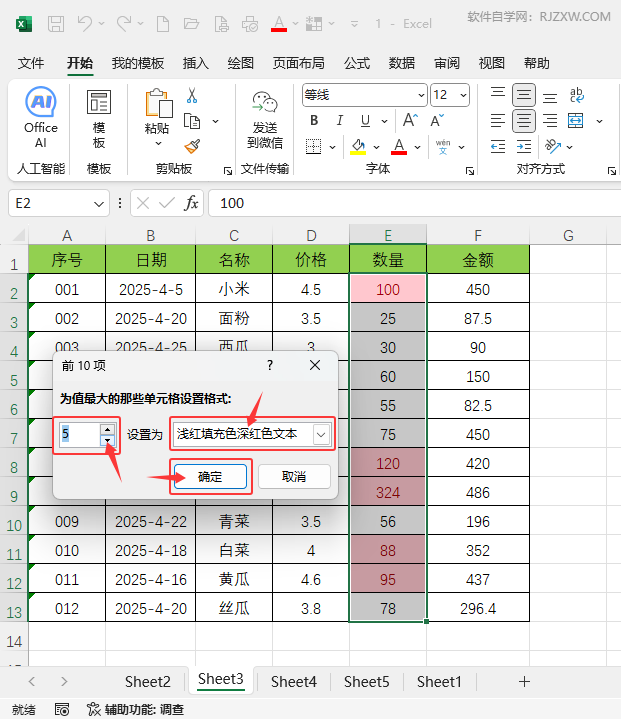Open Insert Function fx button
Viewport: 621px width, 719px height.
(191, 203)
